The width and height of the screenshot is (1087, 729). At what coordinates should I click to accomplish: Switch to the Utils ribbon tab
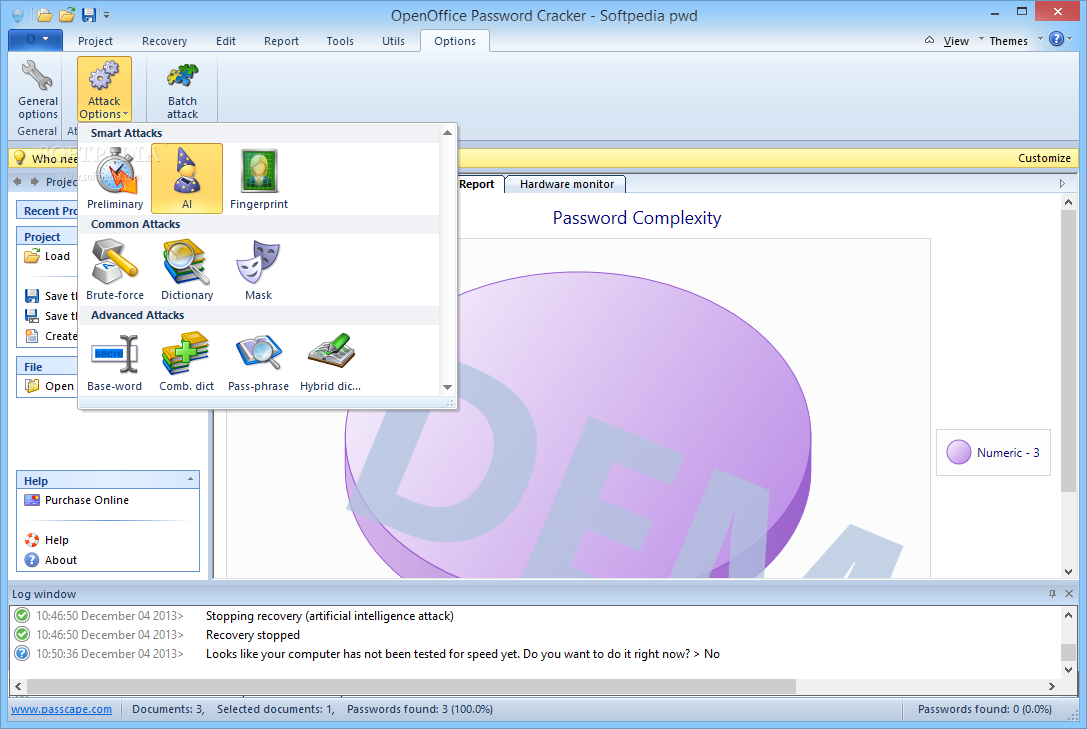click(393, 41)
